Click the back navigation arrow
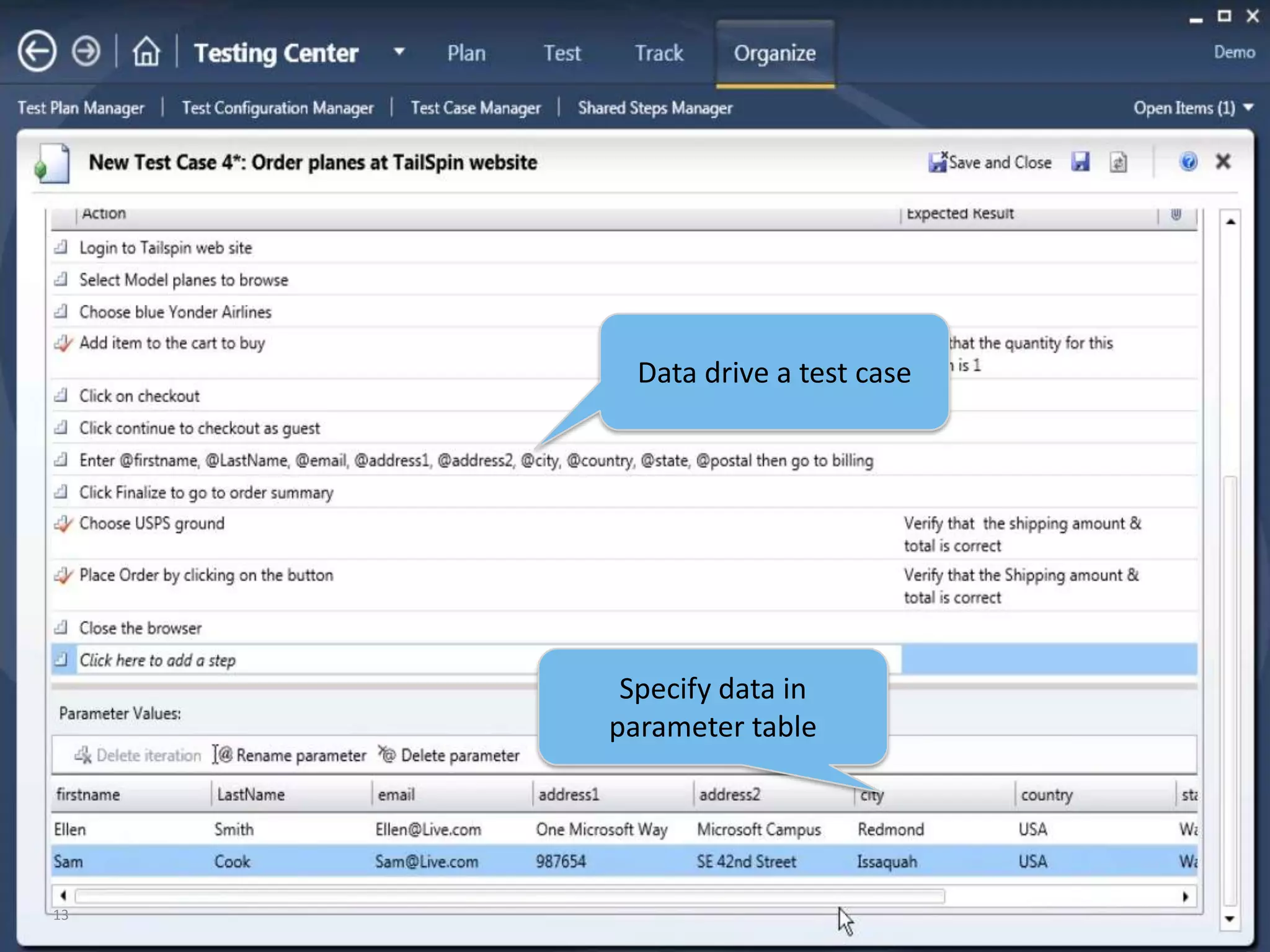1270x952 pixels. 37,51
